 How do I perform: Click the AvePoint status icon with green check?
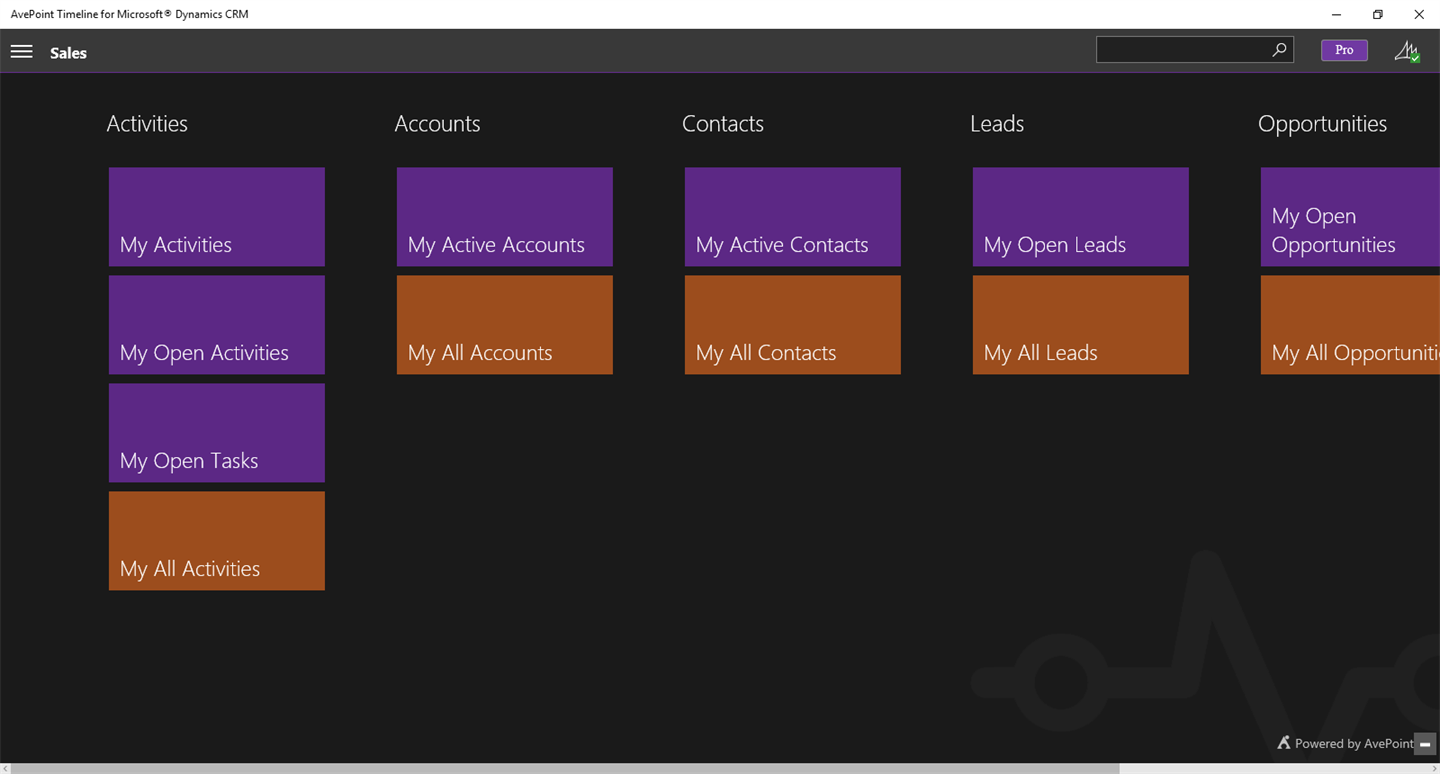coord(1407,51)
